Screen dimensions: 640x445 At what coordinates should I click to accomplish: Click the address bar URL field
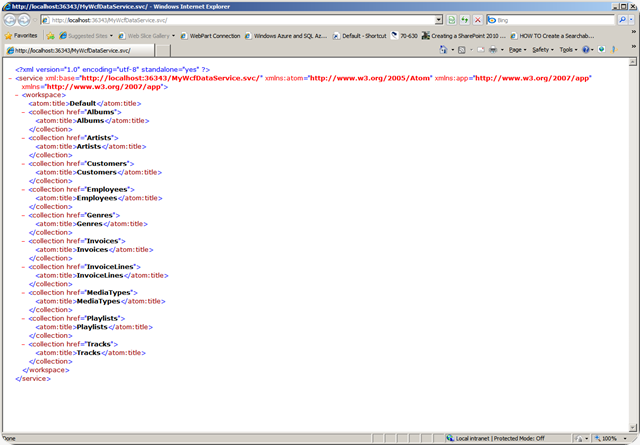238,20
